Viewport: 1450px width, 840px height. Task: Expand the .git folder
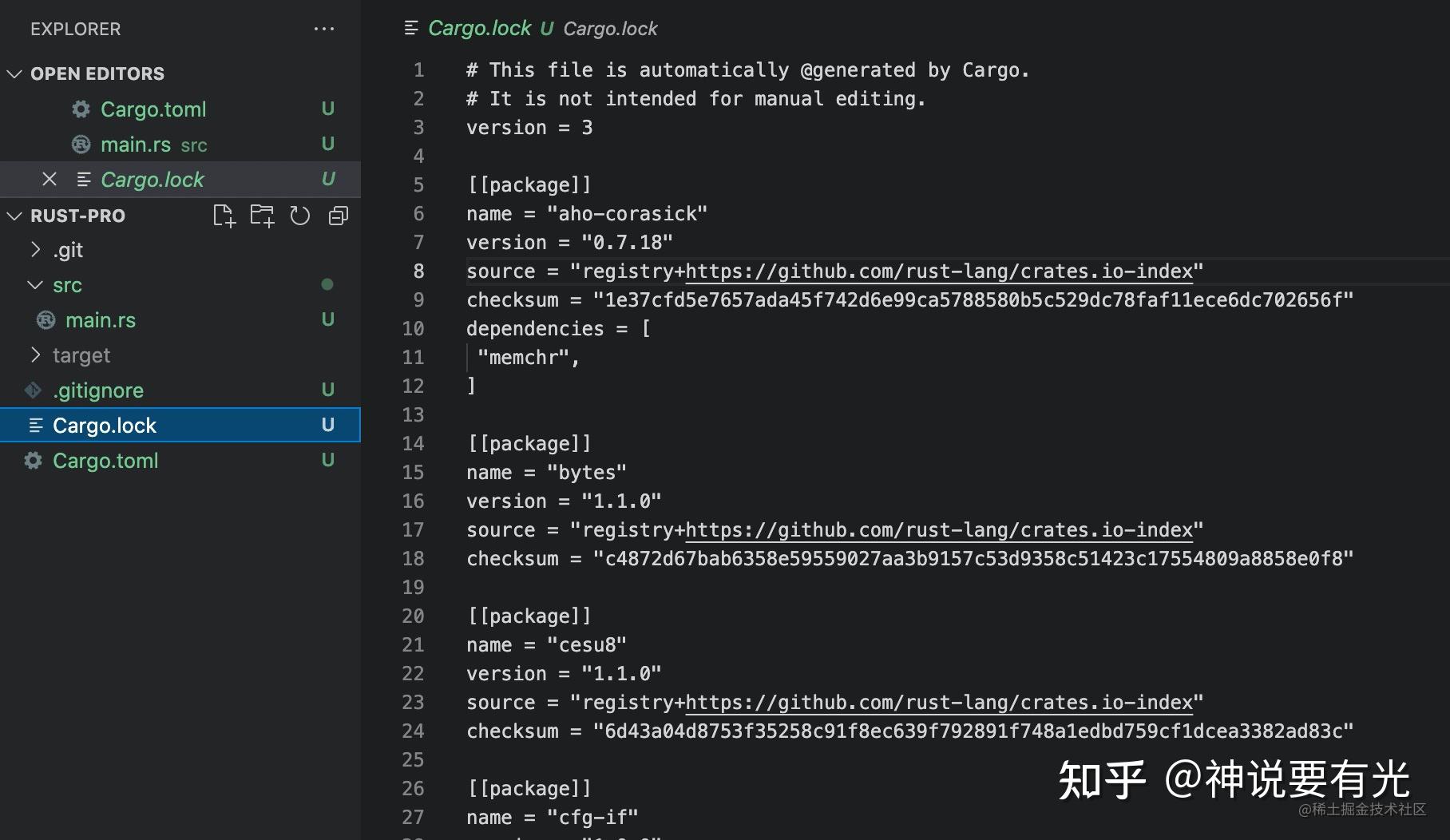pos(35,250)
